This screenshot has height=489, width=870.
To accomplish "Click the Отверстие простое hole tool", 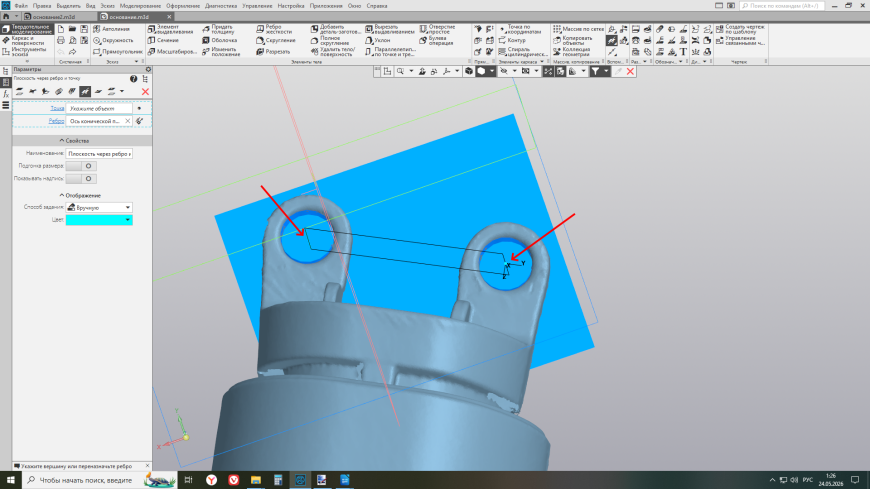I will click(437, 29).
